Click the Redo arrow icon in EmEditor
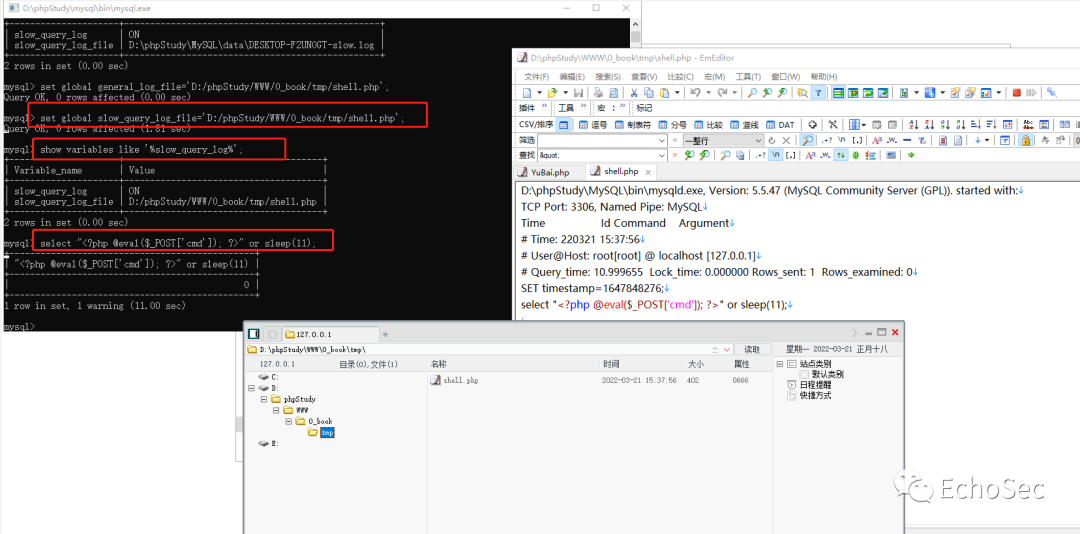Screen dimensions: 1080x534 [x=722, y=92]
